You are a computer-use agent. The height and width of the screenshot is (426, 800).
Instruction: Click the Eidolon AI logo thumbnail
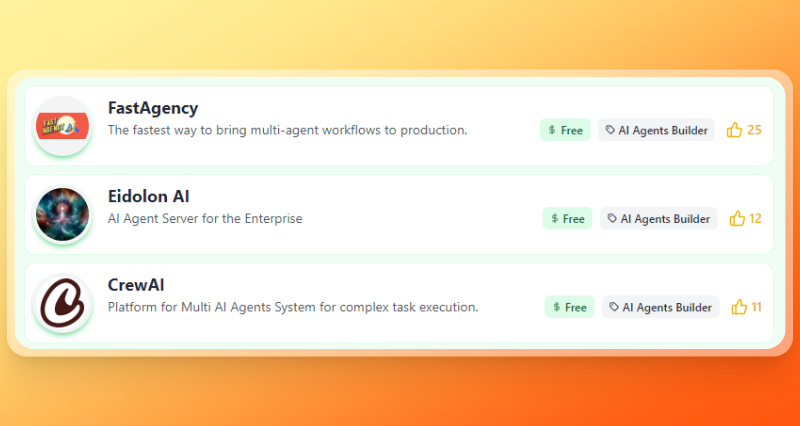point(62,215)
